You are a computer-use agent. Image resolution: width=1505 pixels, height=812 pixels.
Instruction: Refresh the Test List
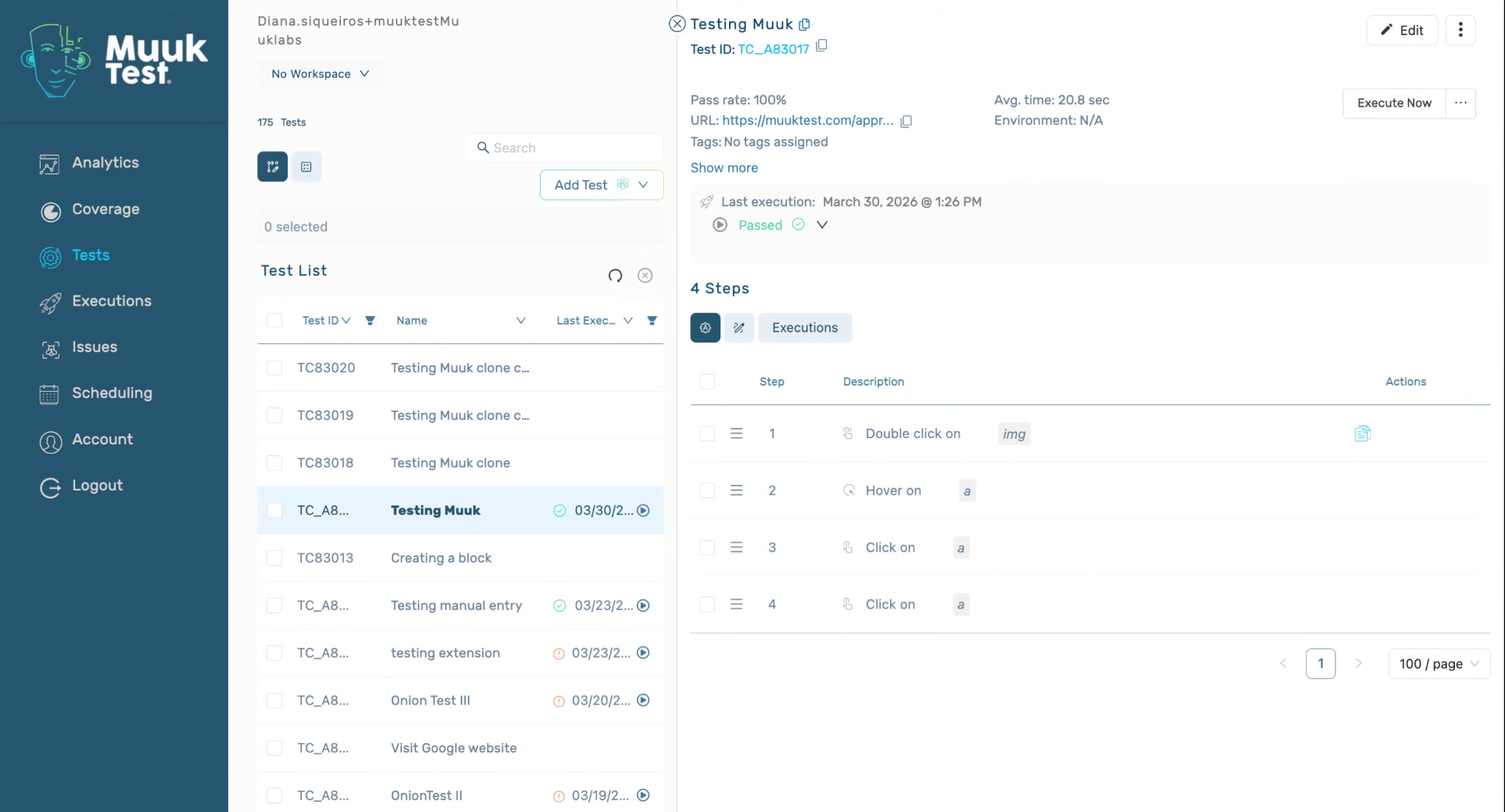615,275
